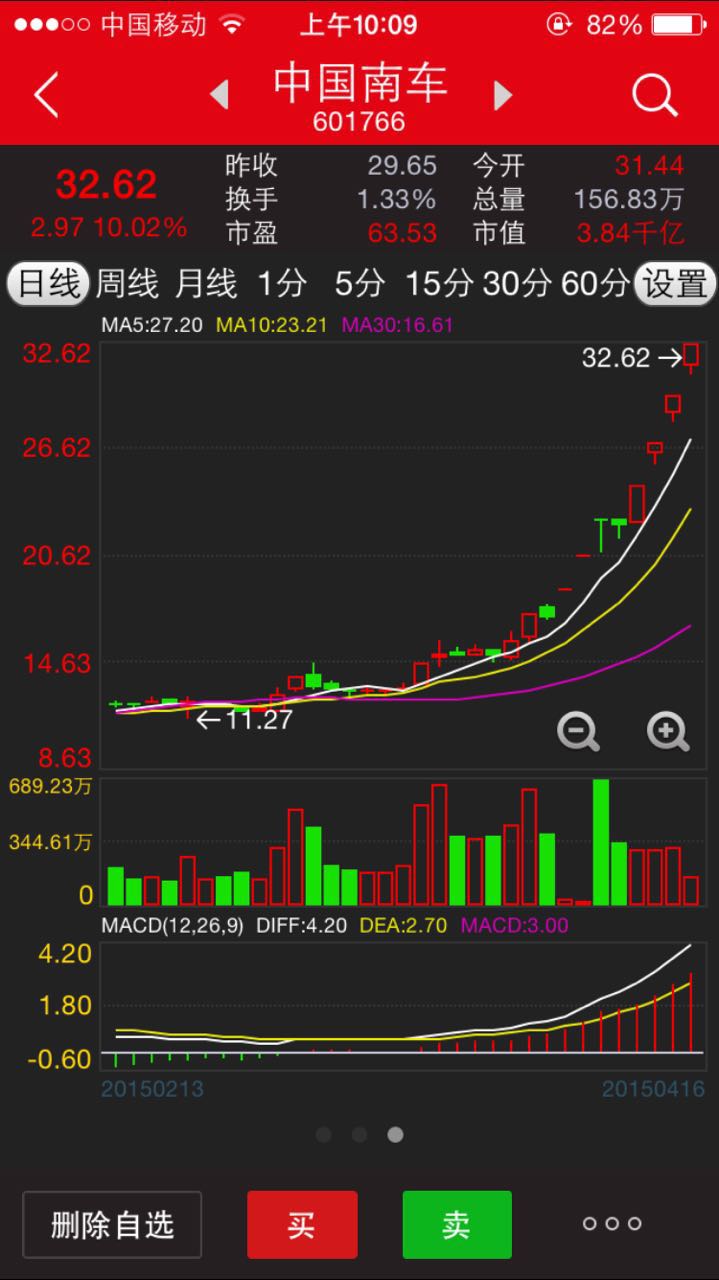Tap the 今开 value 31.44
The height and width of the screenshot is (1280, 719).
coord(649,165)
